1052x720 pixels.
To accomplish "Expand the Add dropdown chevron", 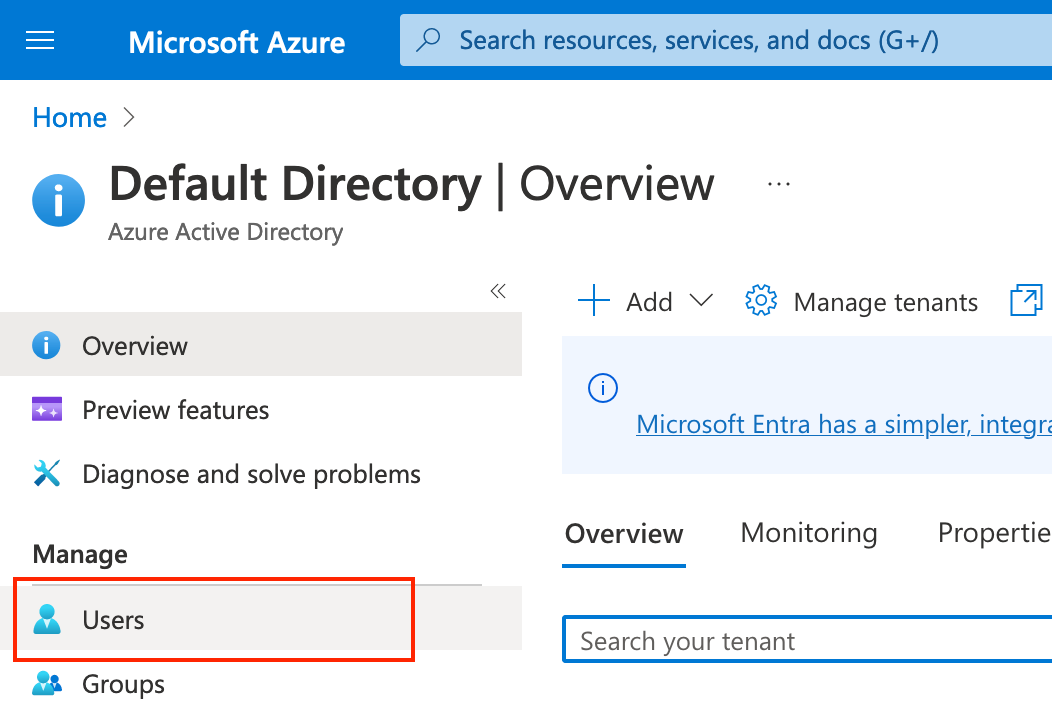I will pyautogui.click(x=701, y=300).
